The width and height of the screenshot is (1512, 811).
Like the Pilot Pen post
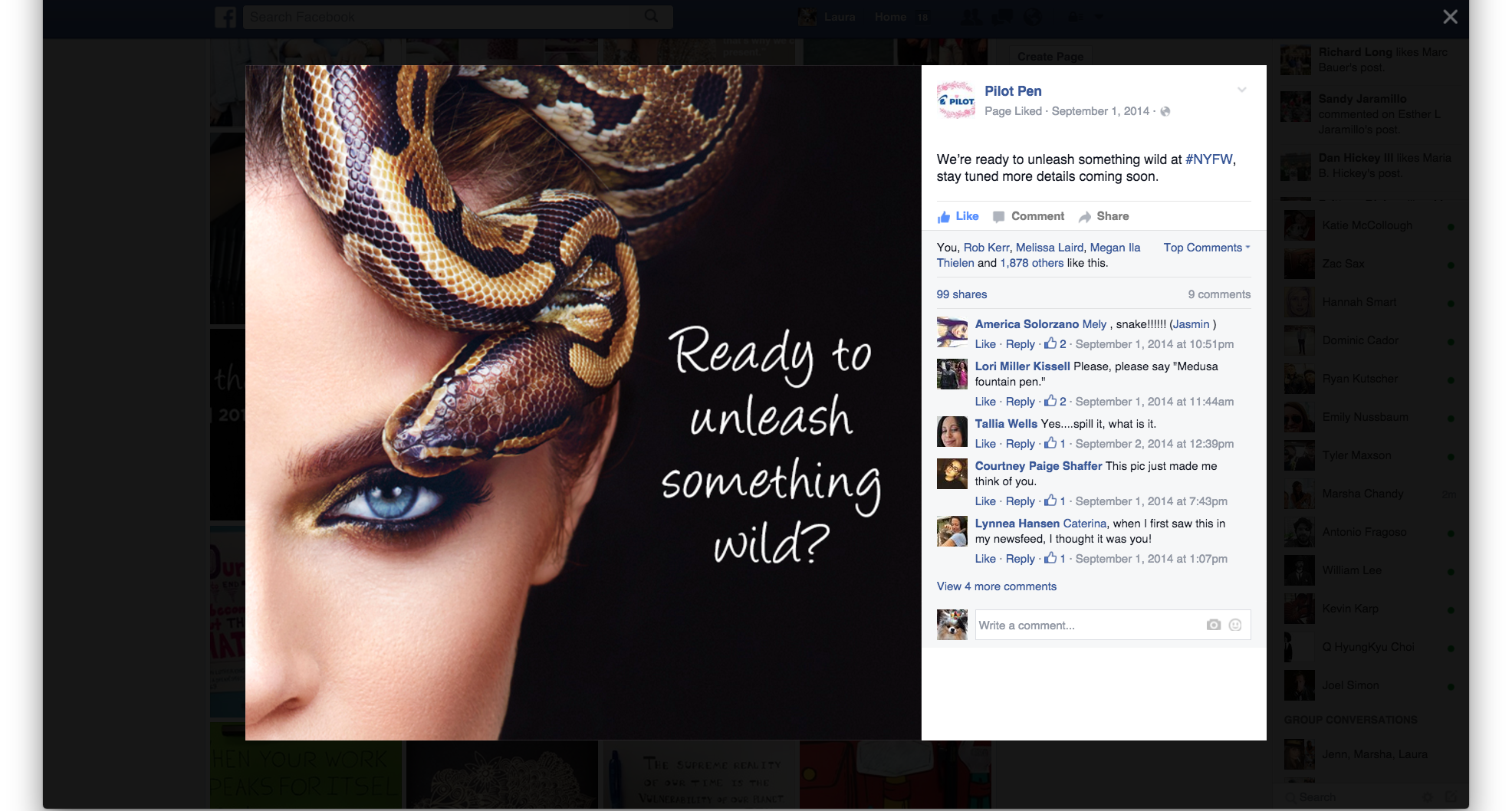coord(958,216)
